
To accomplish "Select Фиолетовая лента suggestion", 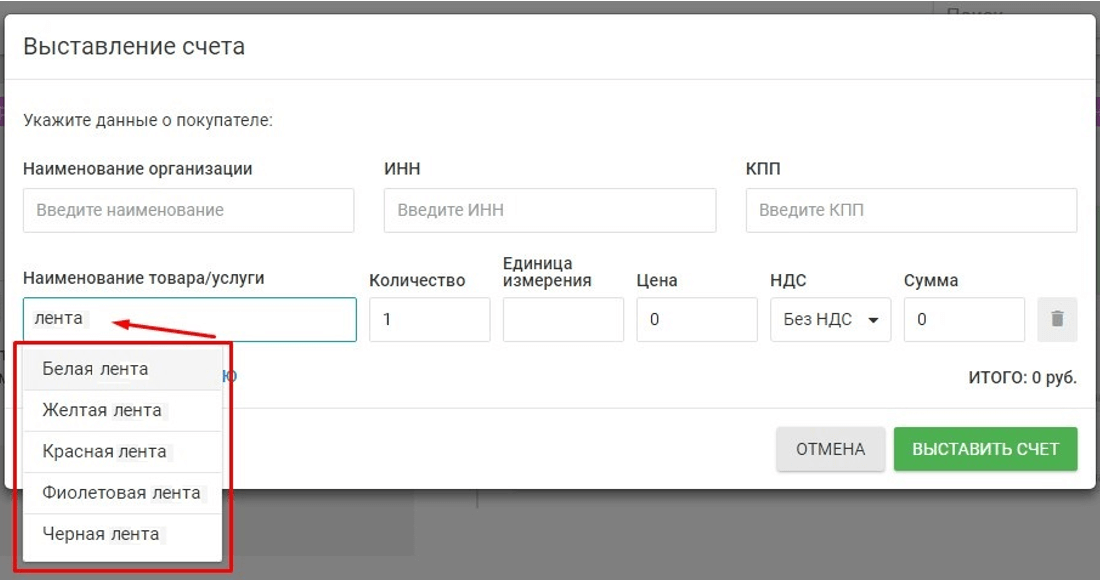I will click(x=122, y=492).
